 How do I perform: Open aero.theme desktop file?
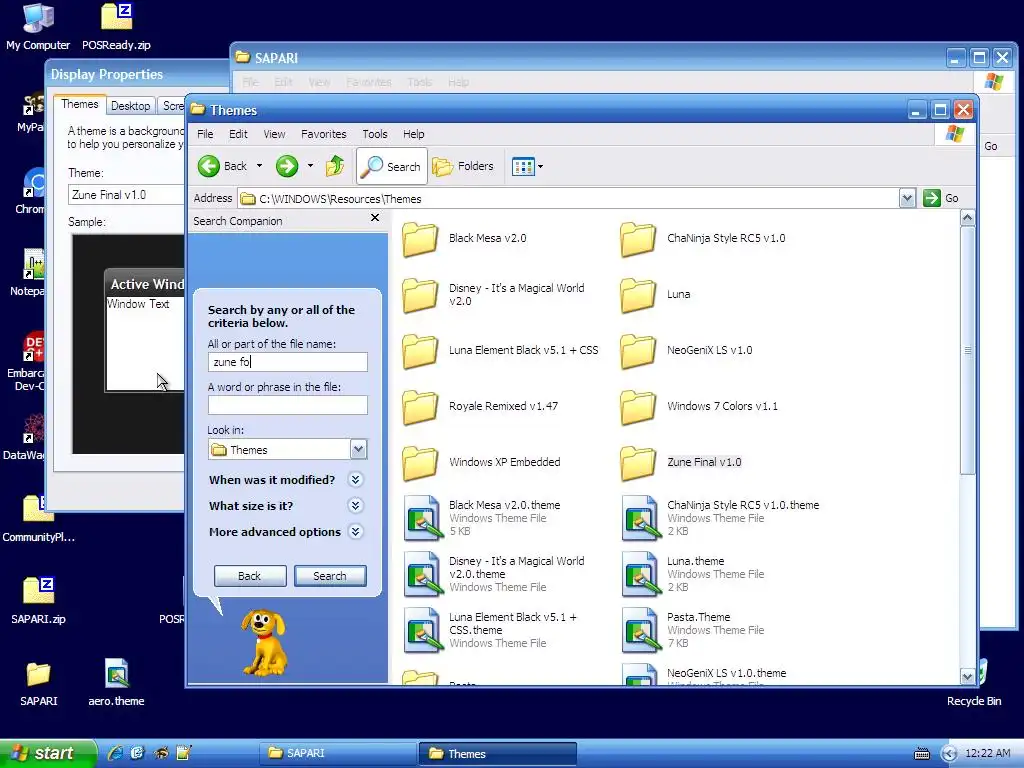[x=116, y=683]
